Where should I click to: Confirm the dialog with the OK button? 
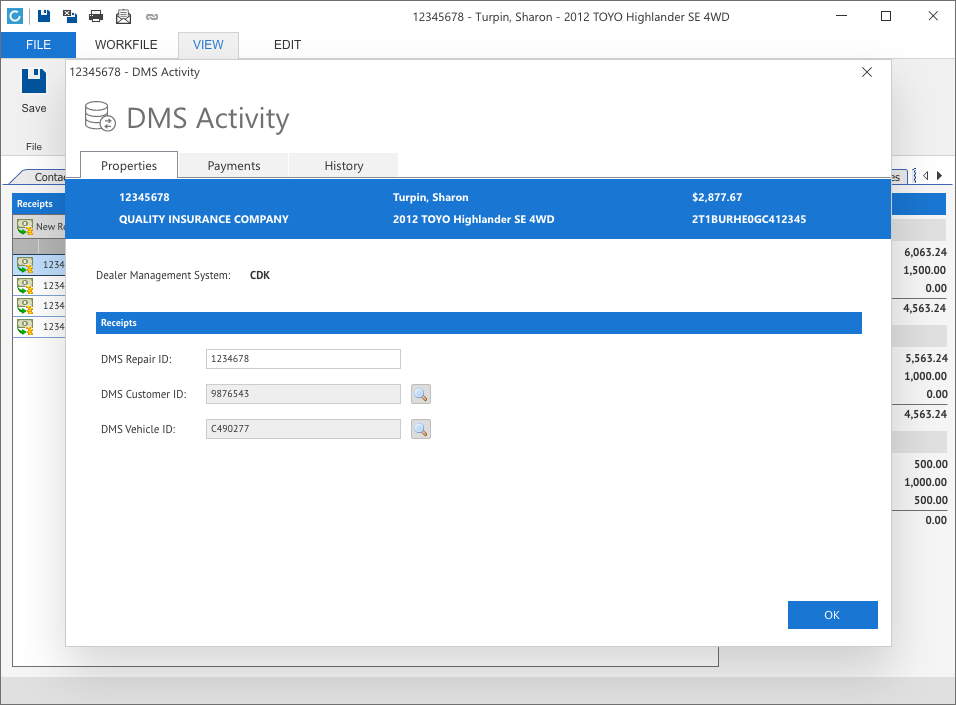coord(832,615)
